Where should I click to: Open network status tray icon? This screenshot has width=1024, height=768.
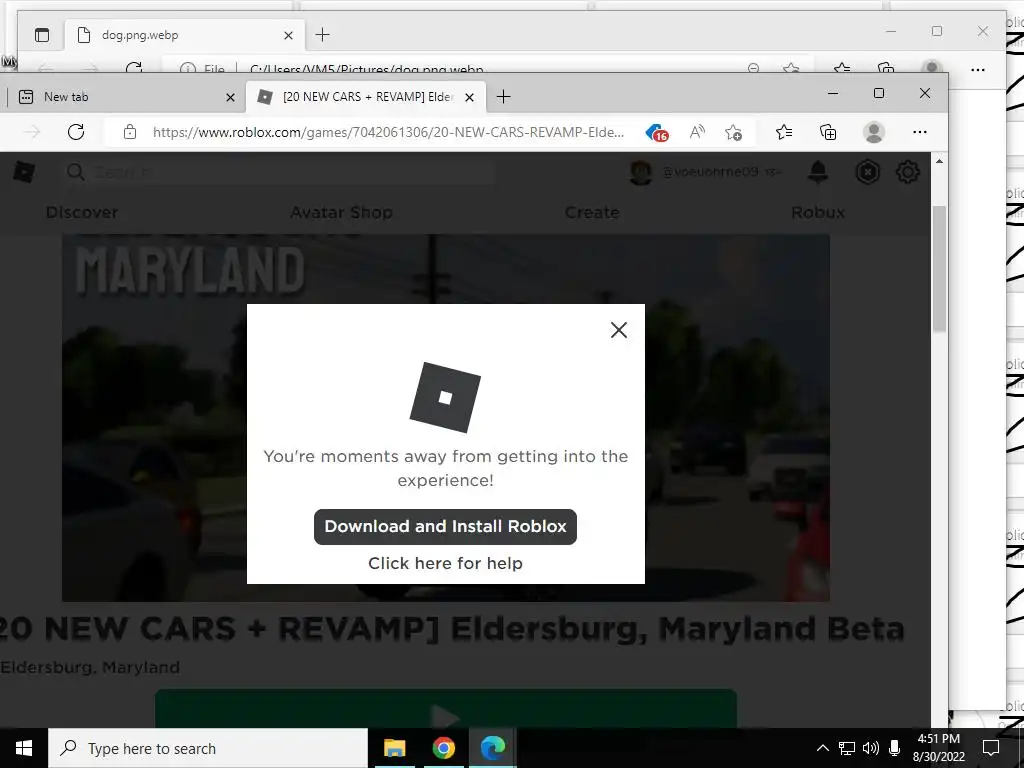[847, 748]
